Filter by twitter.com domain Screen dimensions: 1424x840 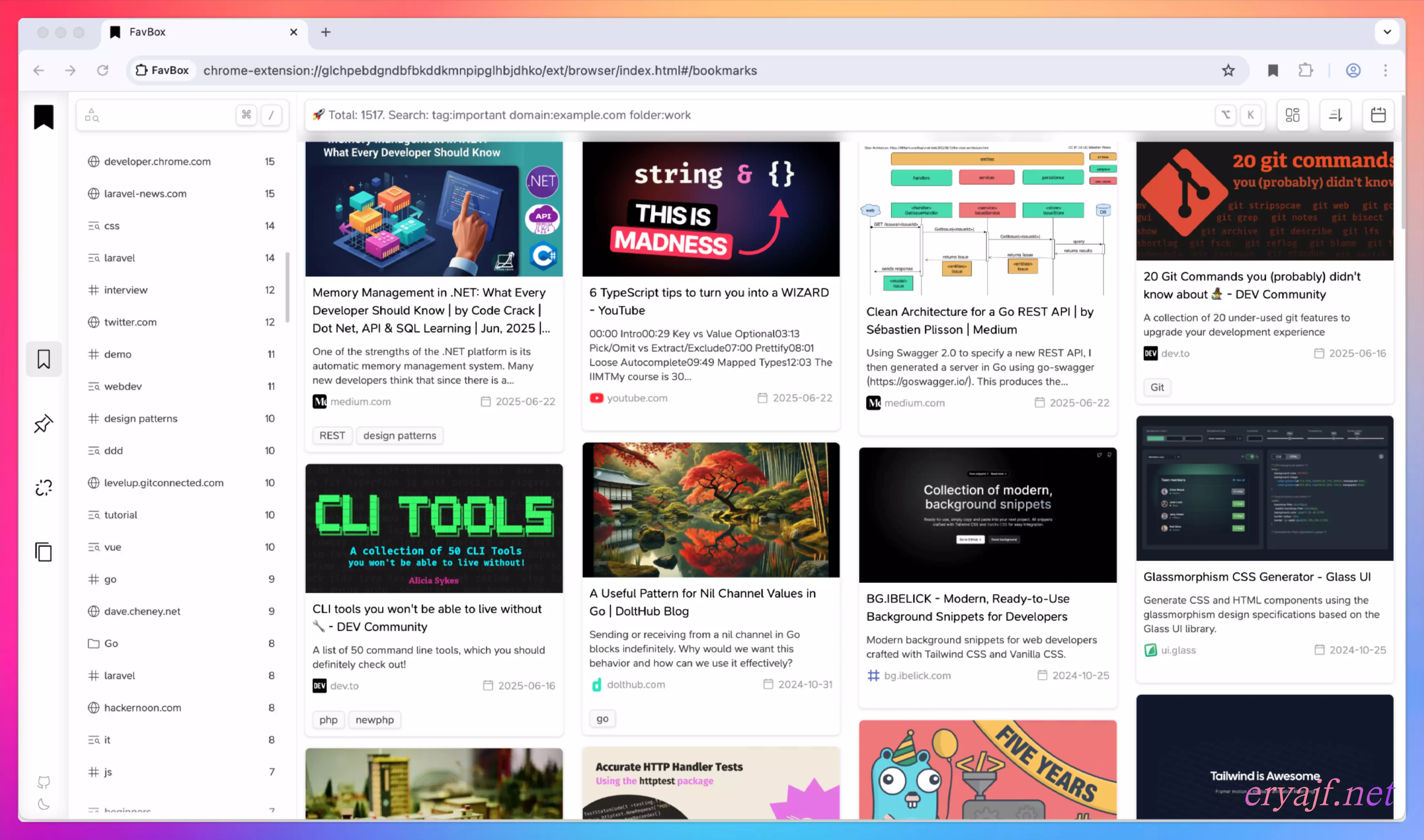click(x=181, y=322)
